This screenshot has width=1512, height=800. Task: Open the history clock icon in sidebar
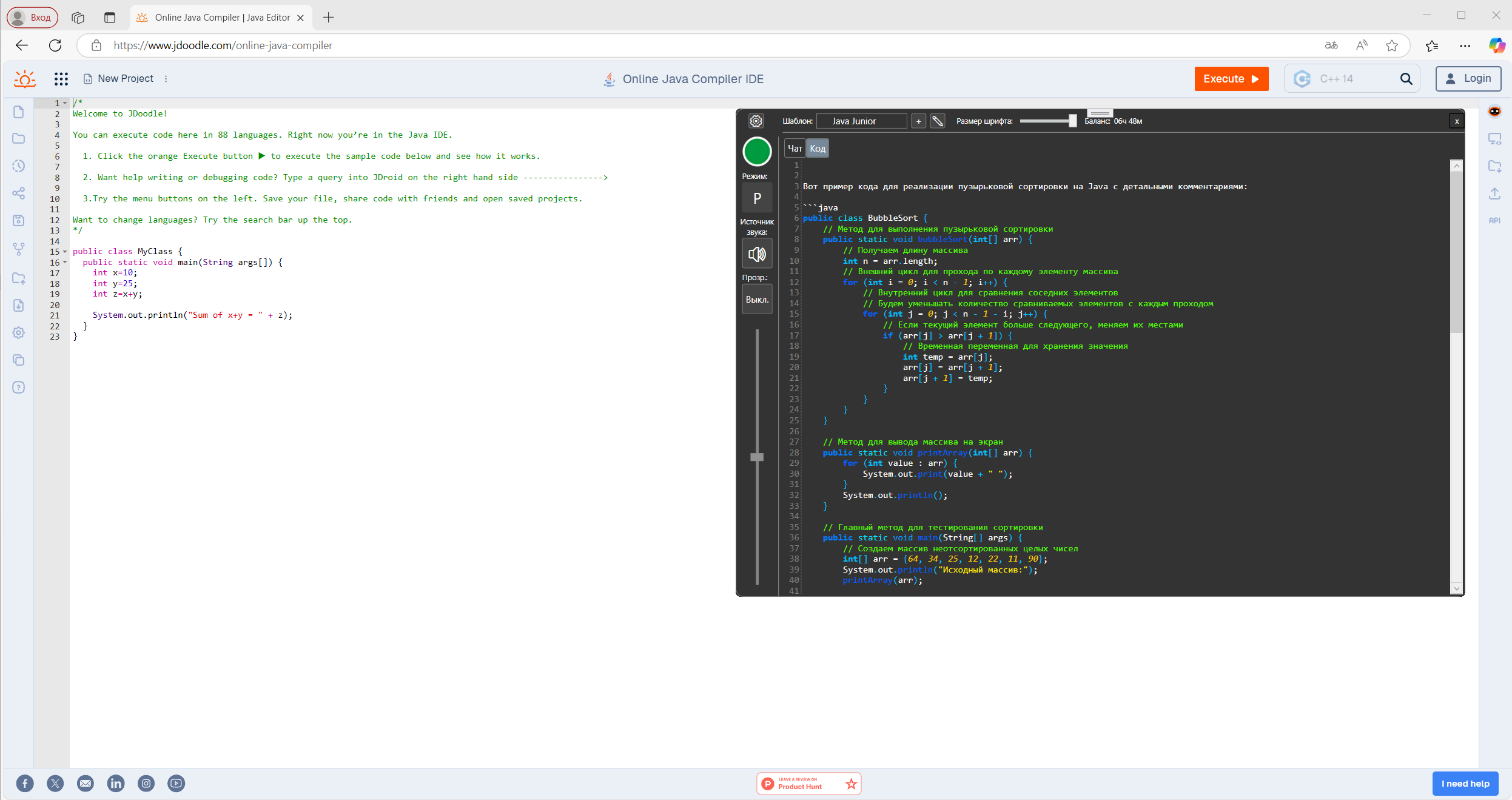[19, 166]
